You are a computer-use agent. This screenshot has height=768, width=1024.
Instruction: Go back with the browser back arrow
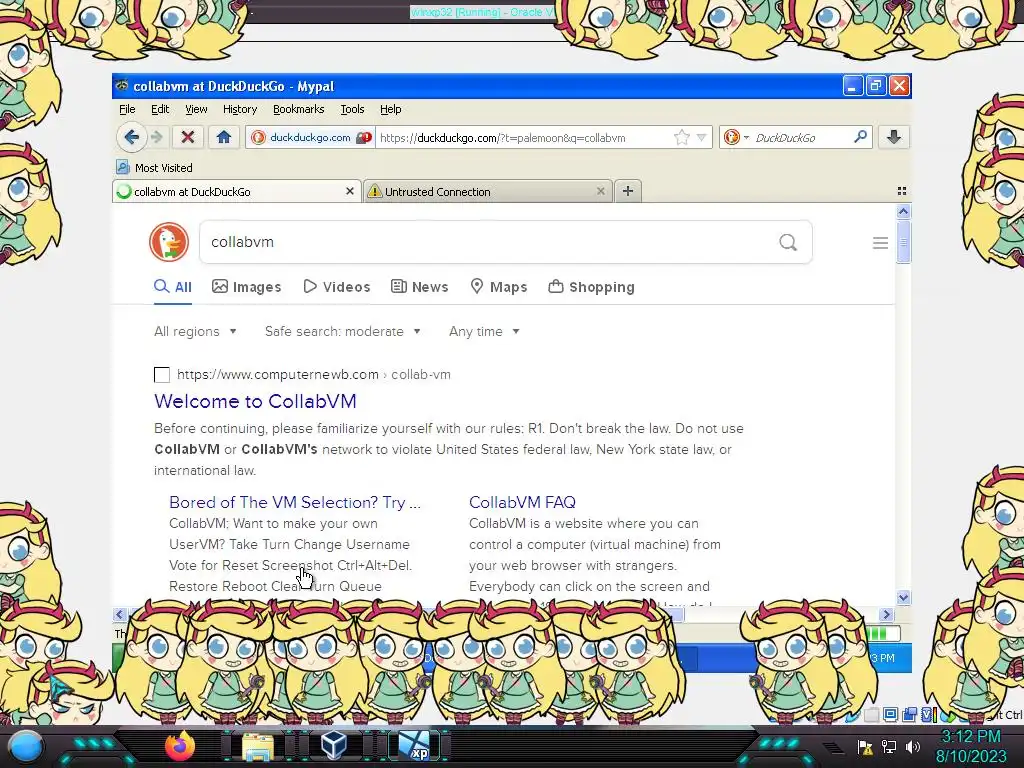[x=131, y=137]
